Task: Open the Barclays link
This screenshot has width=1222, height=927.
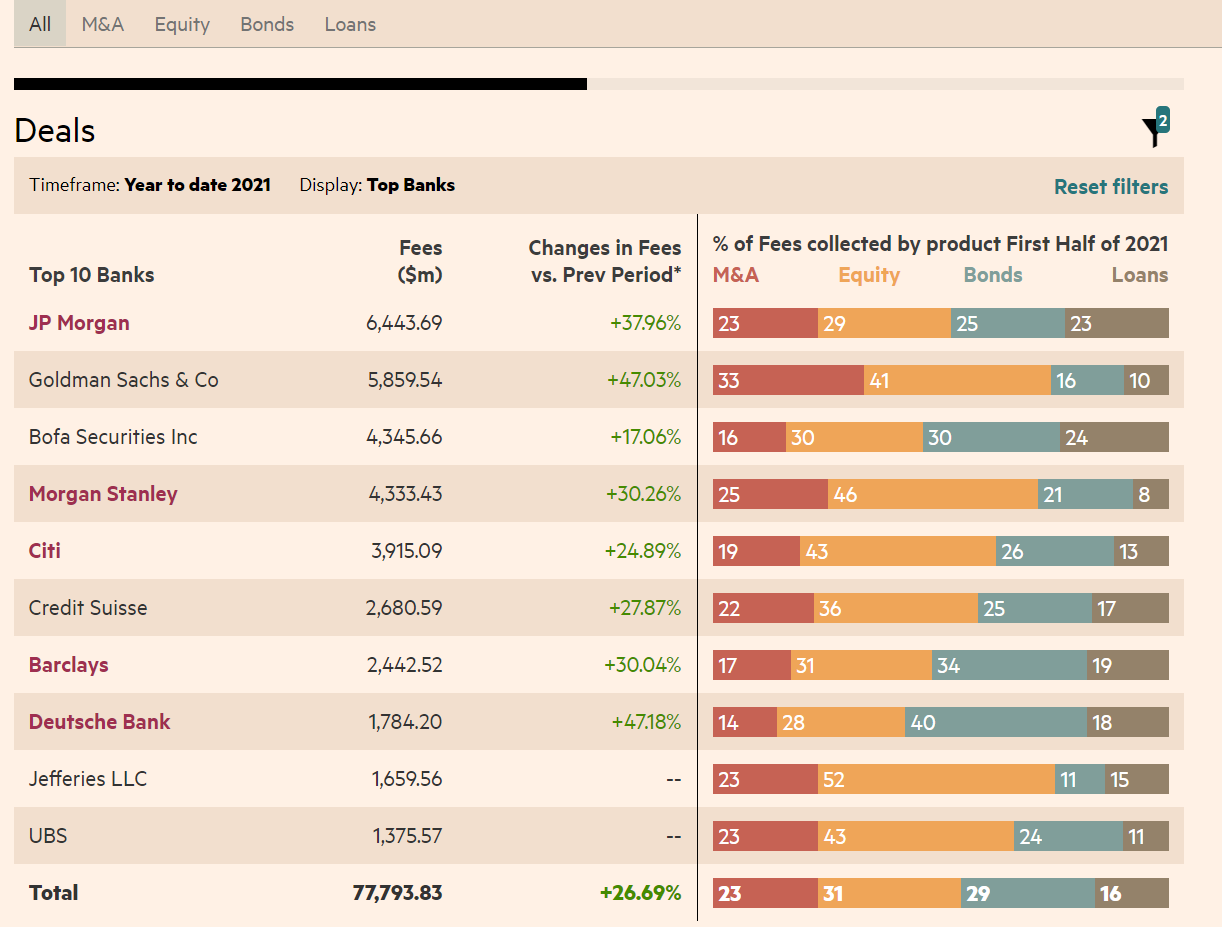Action: [x=68, y=665]
